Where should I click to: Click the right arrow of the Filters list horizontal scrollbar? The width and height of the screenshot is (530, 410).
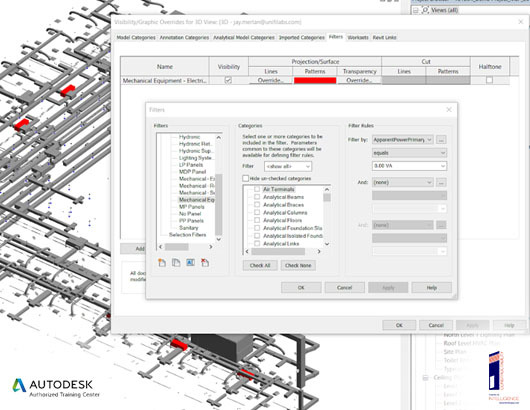pos(211,247)
